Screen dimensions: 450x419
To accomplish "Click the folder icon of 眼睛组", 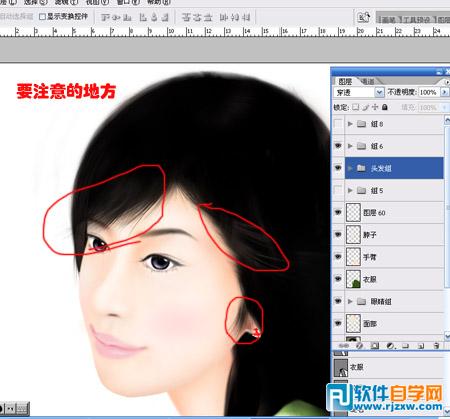I will (362, 302).
